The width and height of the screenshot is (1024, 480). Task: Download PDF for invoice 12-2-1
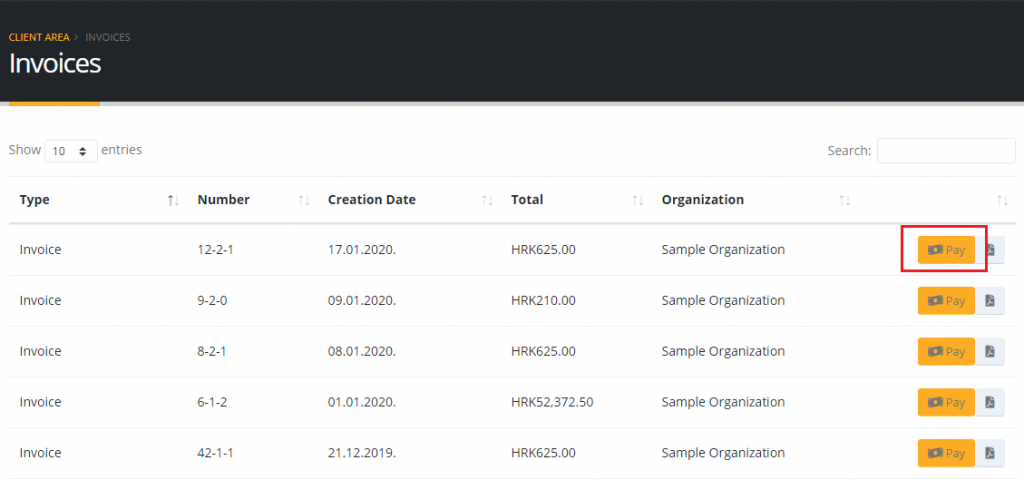(990, 250)
